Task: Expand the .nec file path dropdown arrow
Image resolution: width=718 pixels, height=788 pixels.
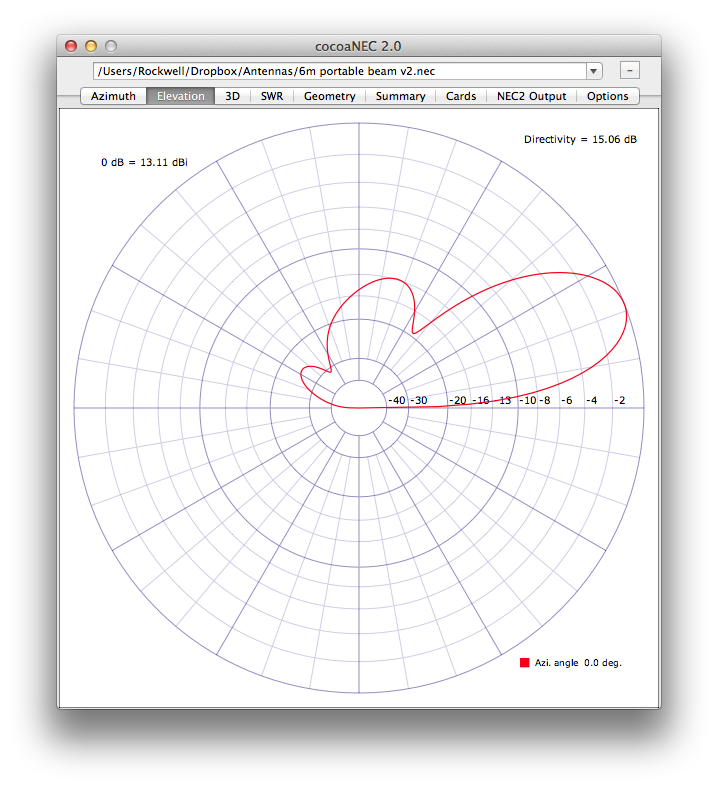Action: pyautogui.click(x=594, y=71)
